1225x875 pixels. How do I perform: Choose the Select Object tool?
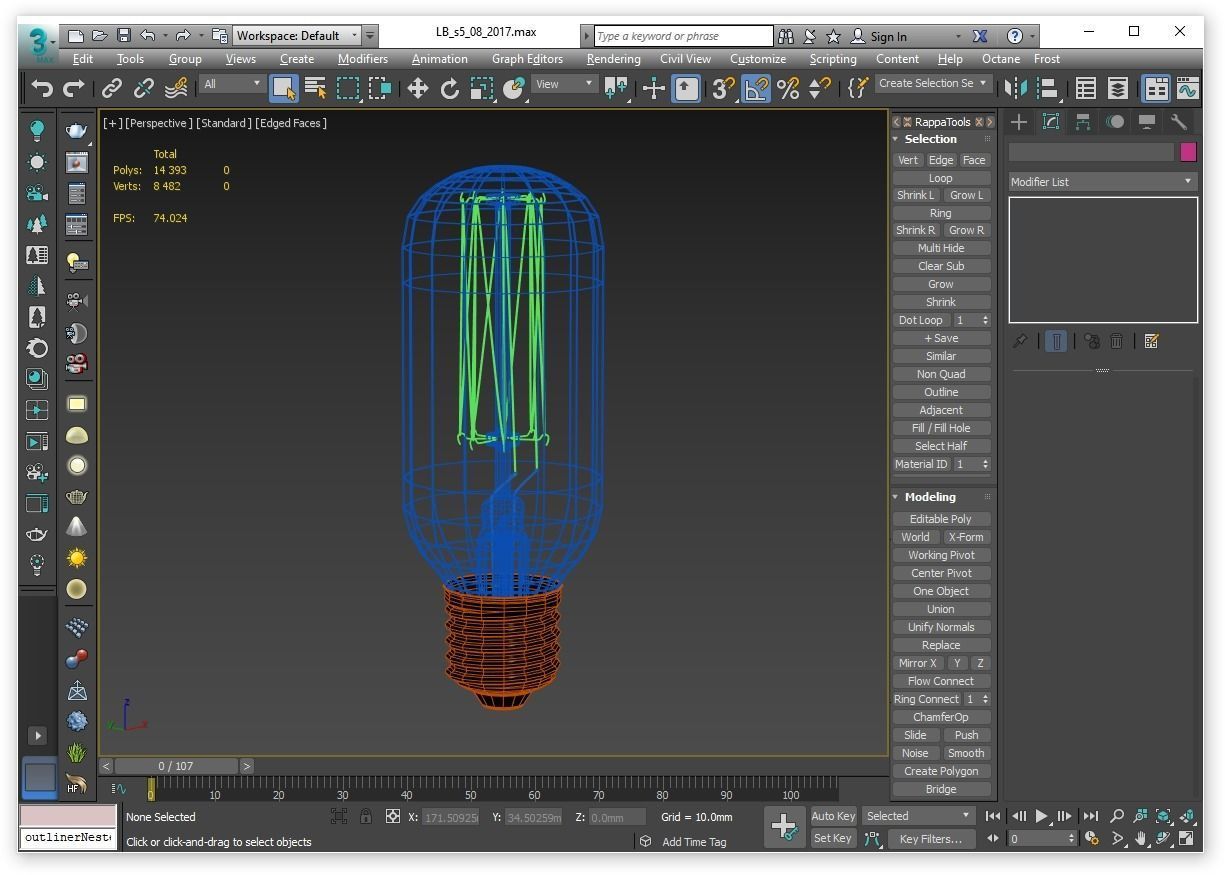pyautogui.click(x=283, y=88)
